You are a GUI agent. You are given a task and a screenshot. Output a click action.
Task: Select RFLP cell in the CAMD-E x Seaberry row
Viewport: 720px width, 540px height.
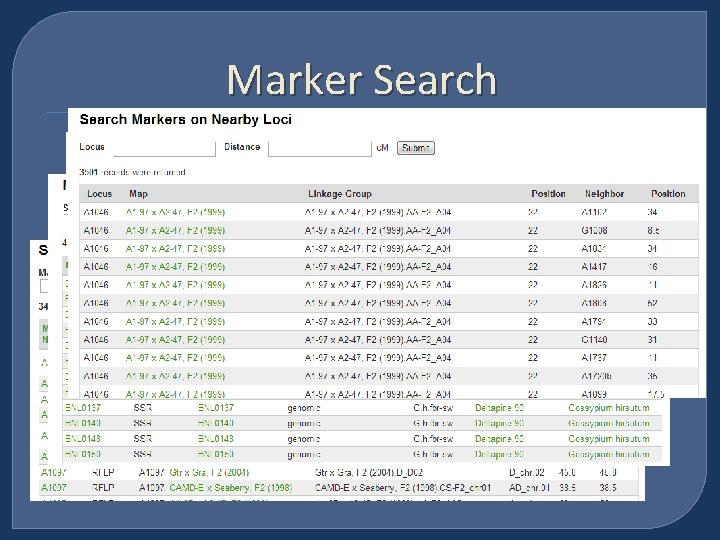tap(103, 488)
